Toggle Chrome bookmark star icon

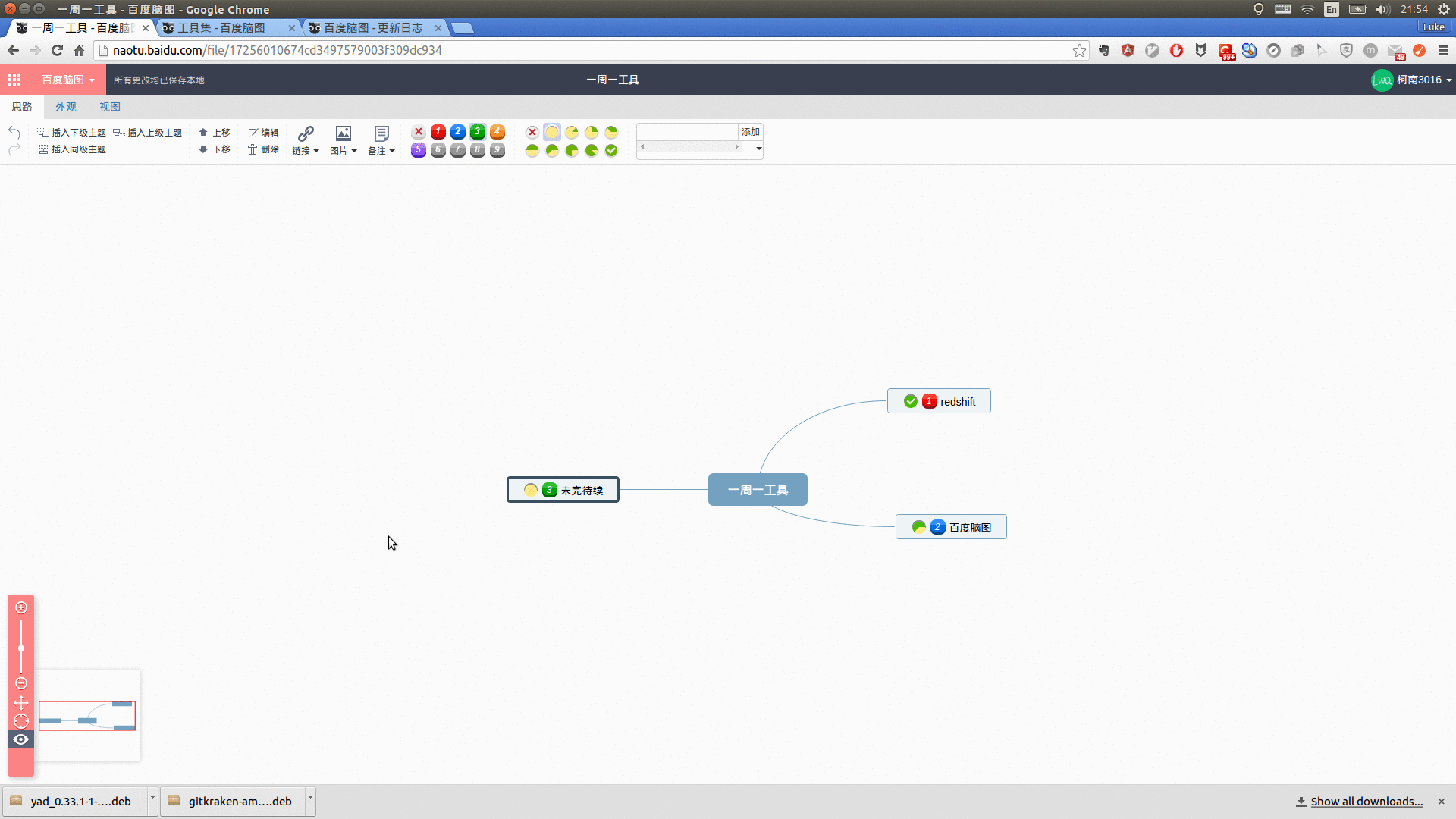coord(1079,50)
